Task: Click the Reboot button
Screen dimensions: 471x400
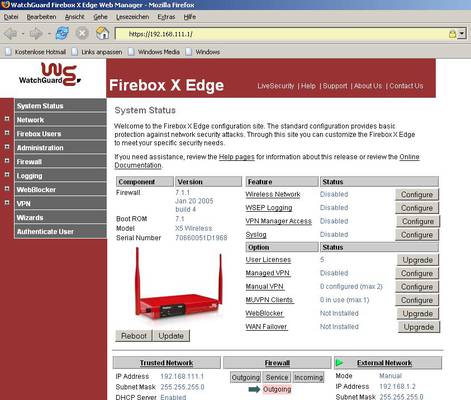Action: (134, 336)
